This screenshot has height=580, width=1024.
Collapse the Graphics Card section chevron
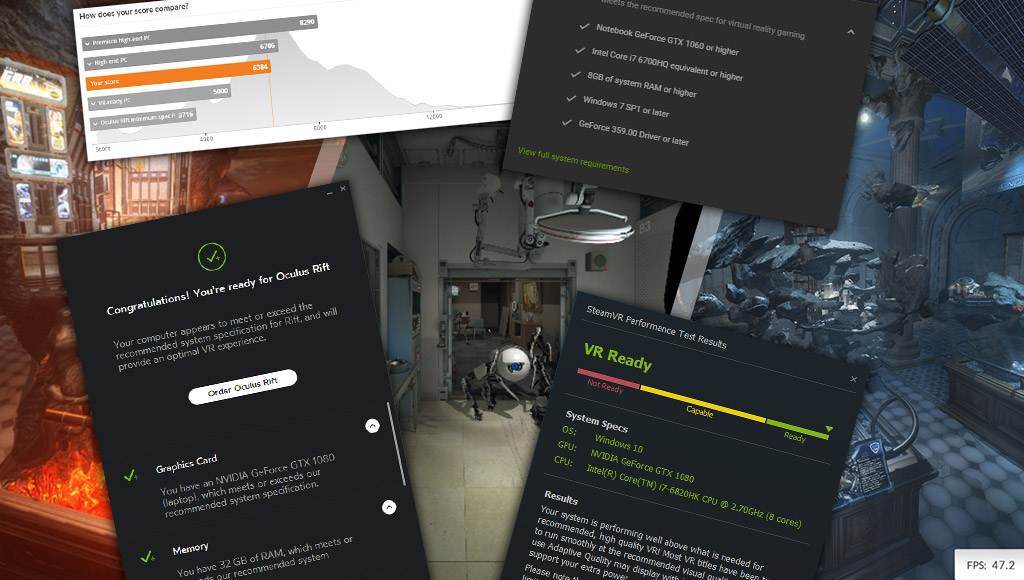372,426
